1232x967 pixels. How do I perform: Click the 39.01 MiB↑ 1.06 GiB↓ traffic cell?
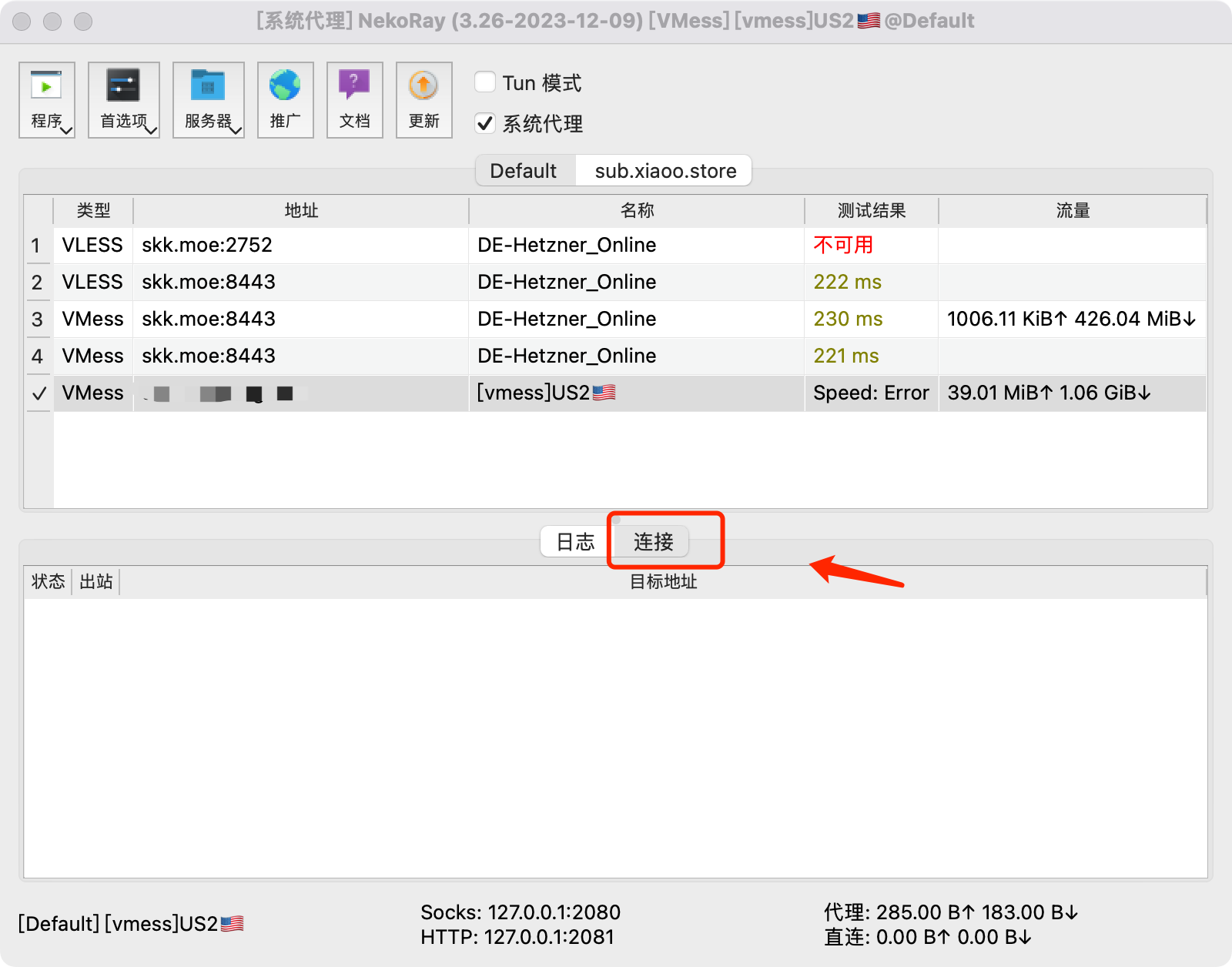tap(1073, 393)
